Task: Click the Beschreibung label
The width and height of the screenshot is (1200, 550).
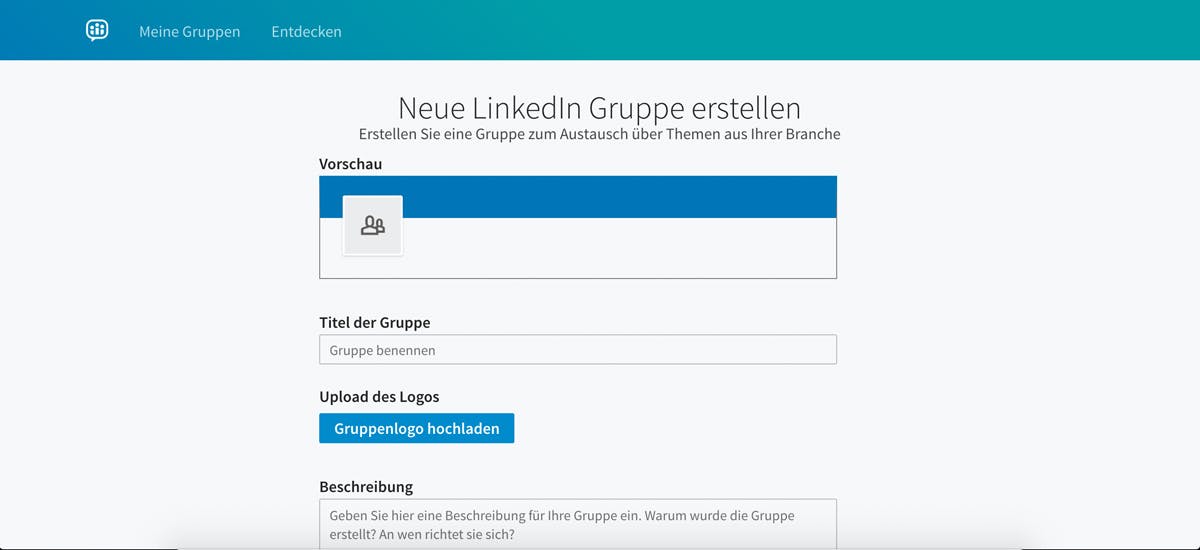Action: coord(366,487)
